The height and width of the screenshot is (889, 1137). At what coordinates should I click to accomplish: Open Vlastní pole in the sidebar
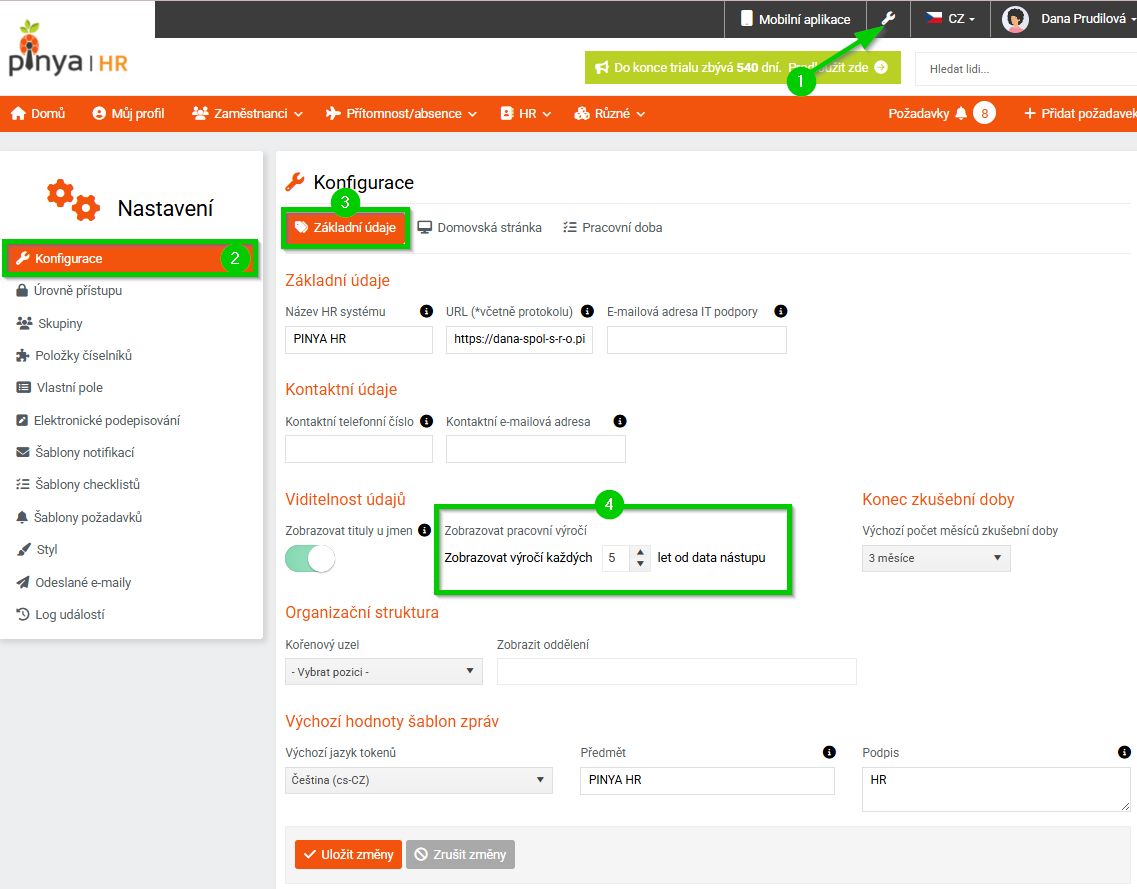coord(59,387)
